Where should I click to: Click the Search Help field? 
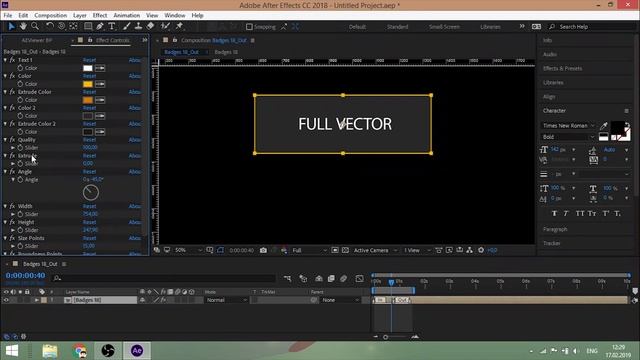[x=592, y=27]
